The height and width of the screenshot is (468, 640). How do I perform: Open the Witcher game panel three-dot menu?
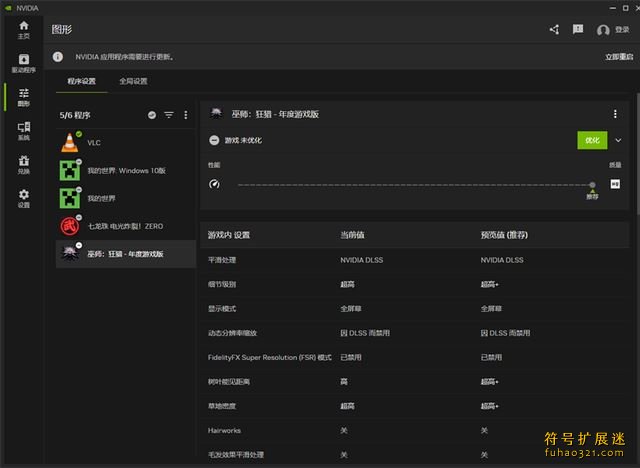(615, 114)
